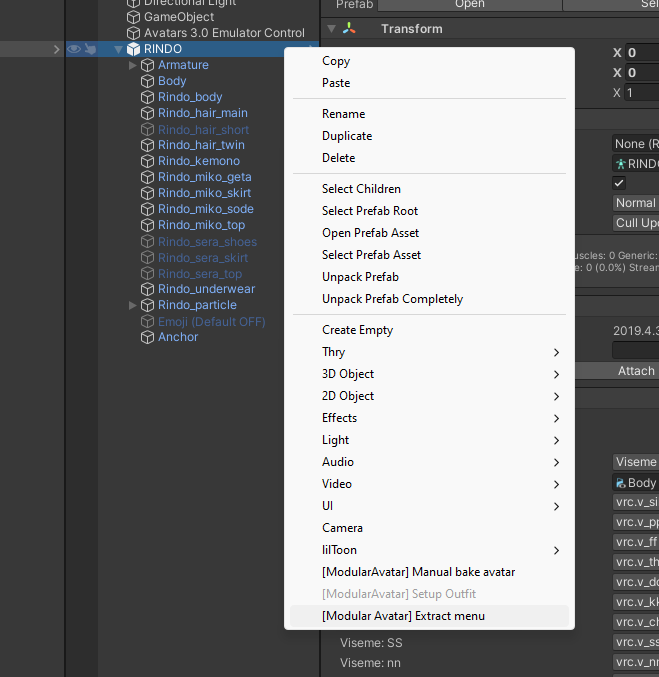Click Create Empty menu entry
The image size is (659, 677).
pos(429,330)
